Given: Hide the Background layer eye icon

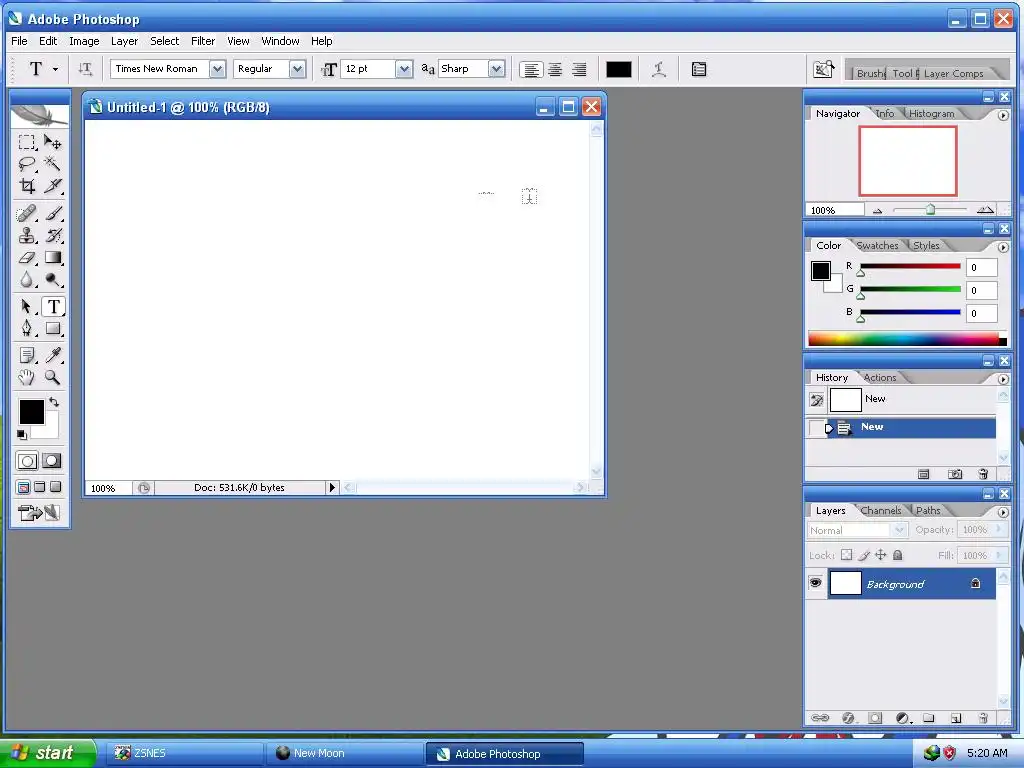Looking at the screenshot, I should pos(816,583).
